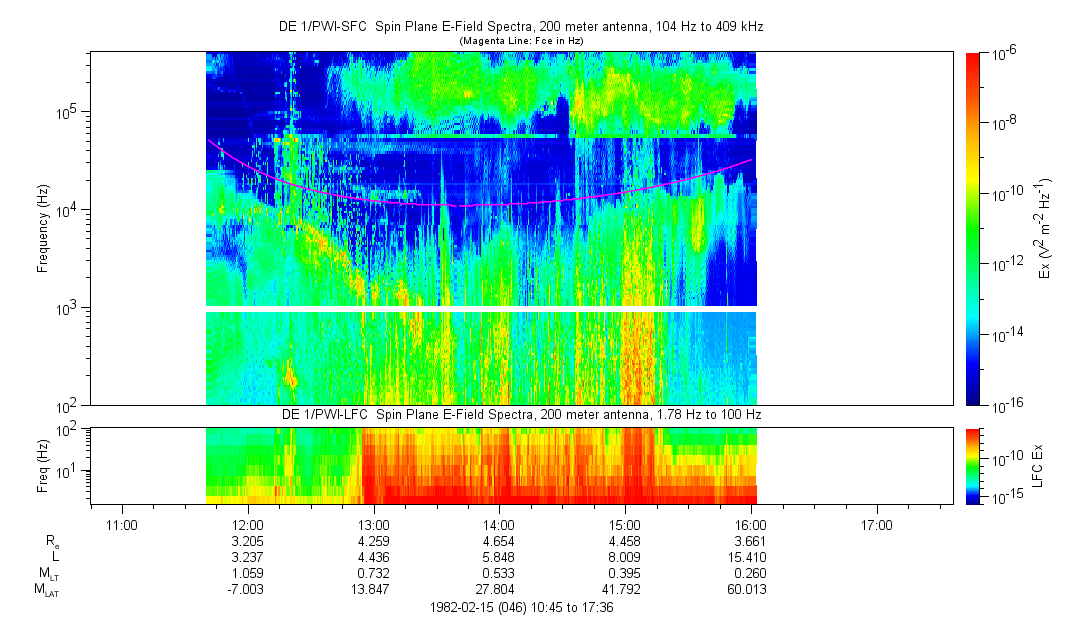Screen dimensions: 1083x620
Task: Click the 'Freq (Hz)' lower panel axis label
Action: (x=42, y=464)
